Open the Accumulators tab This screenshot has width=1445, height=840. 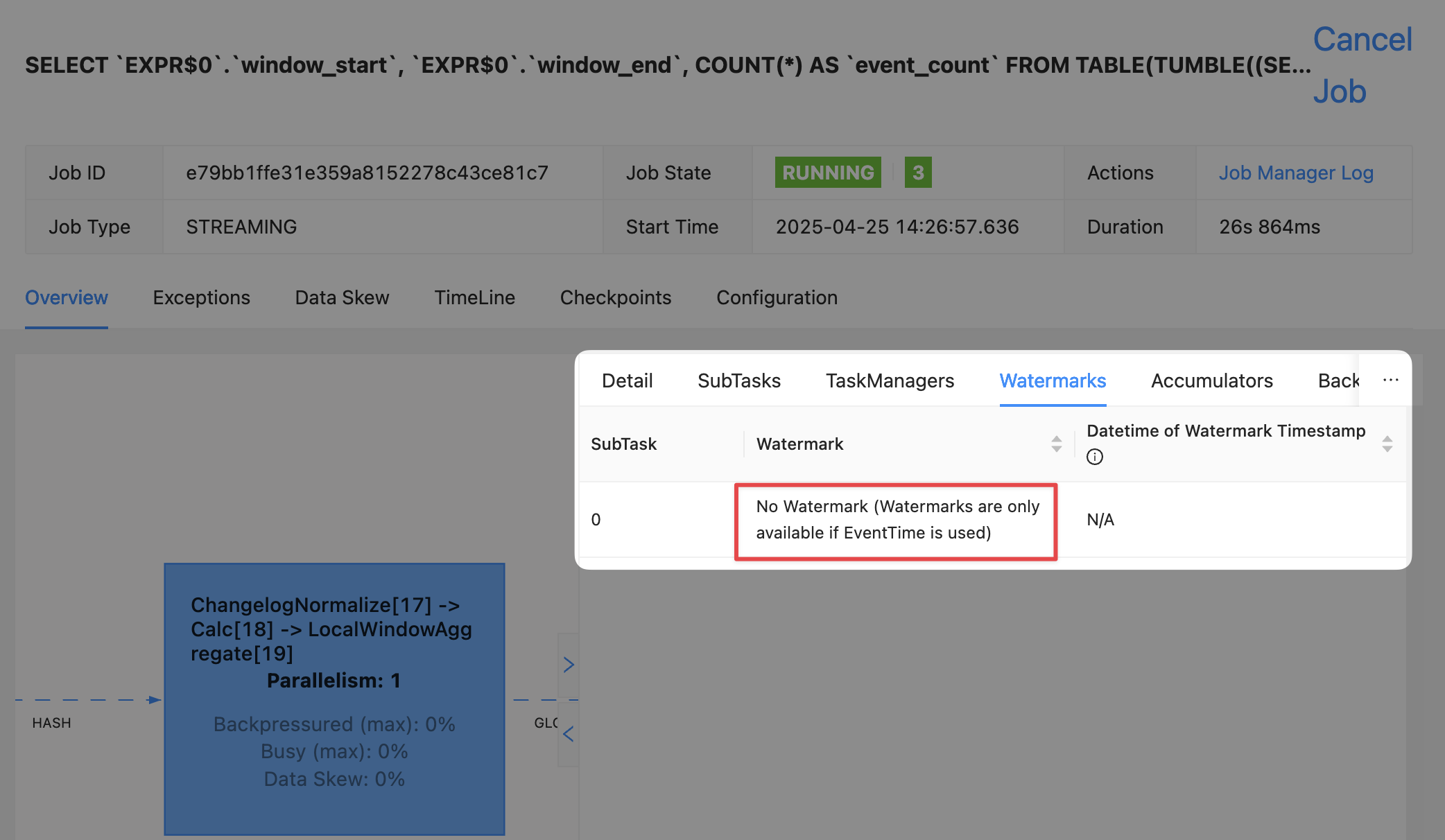coord(1211,380)
